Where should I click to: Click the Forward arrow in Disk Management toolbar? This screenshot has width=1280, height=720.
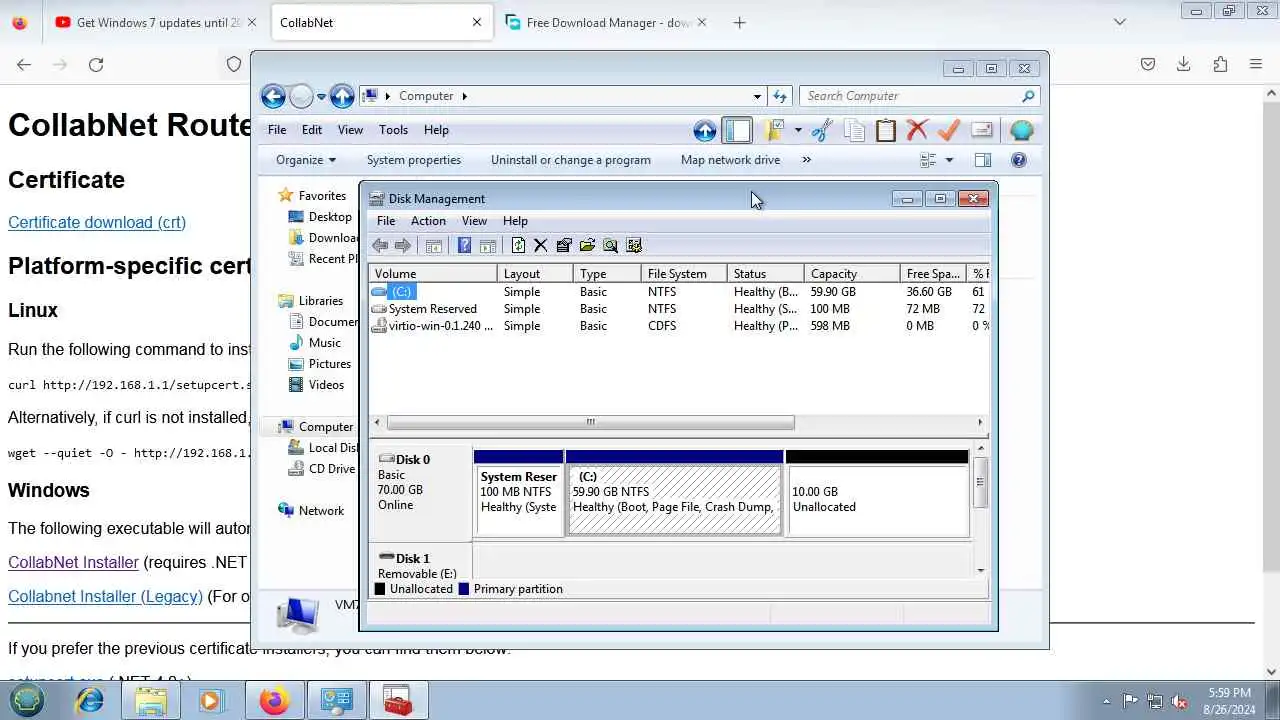(403, 245)
